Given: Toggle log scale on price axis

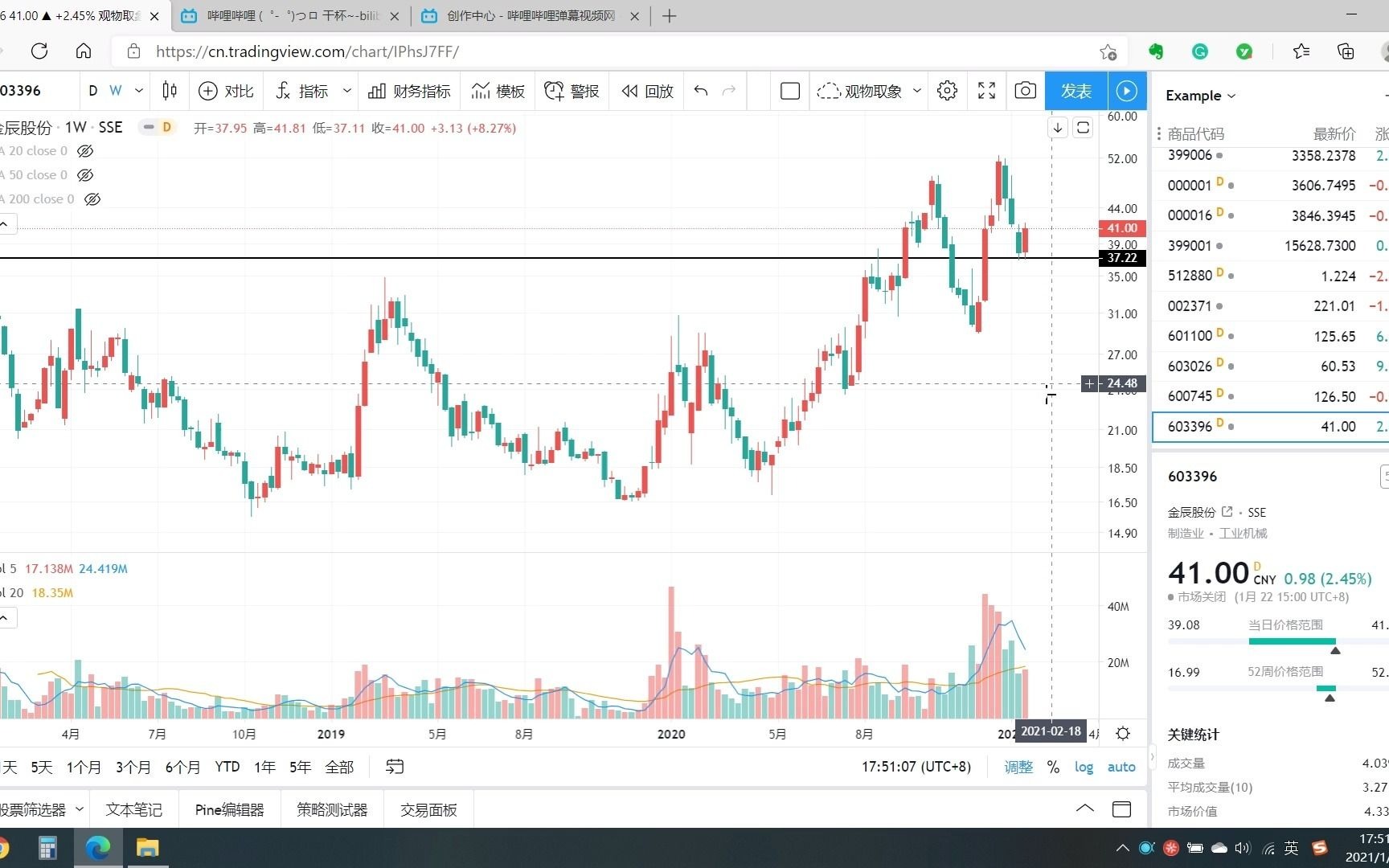Looking at the screenshot, I should point(1084,767).
